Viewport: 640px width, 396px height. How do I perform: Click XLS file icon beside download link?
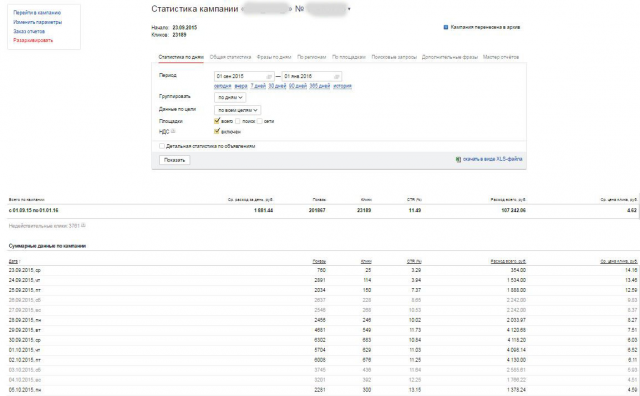pyautogui.click(x=458, y=160)
